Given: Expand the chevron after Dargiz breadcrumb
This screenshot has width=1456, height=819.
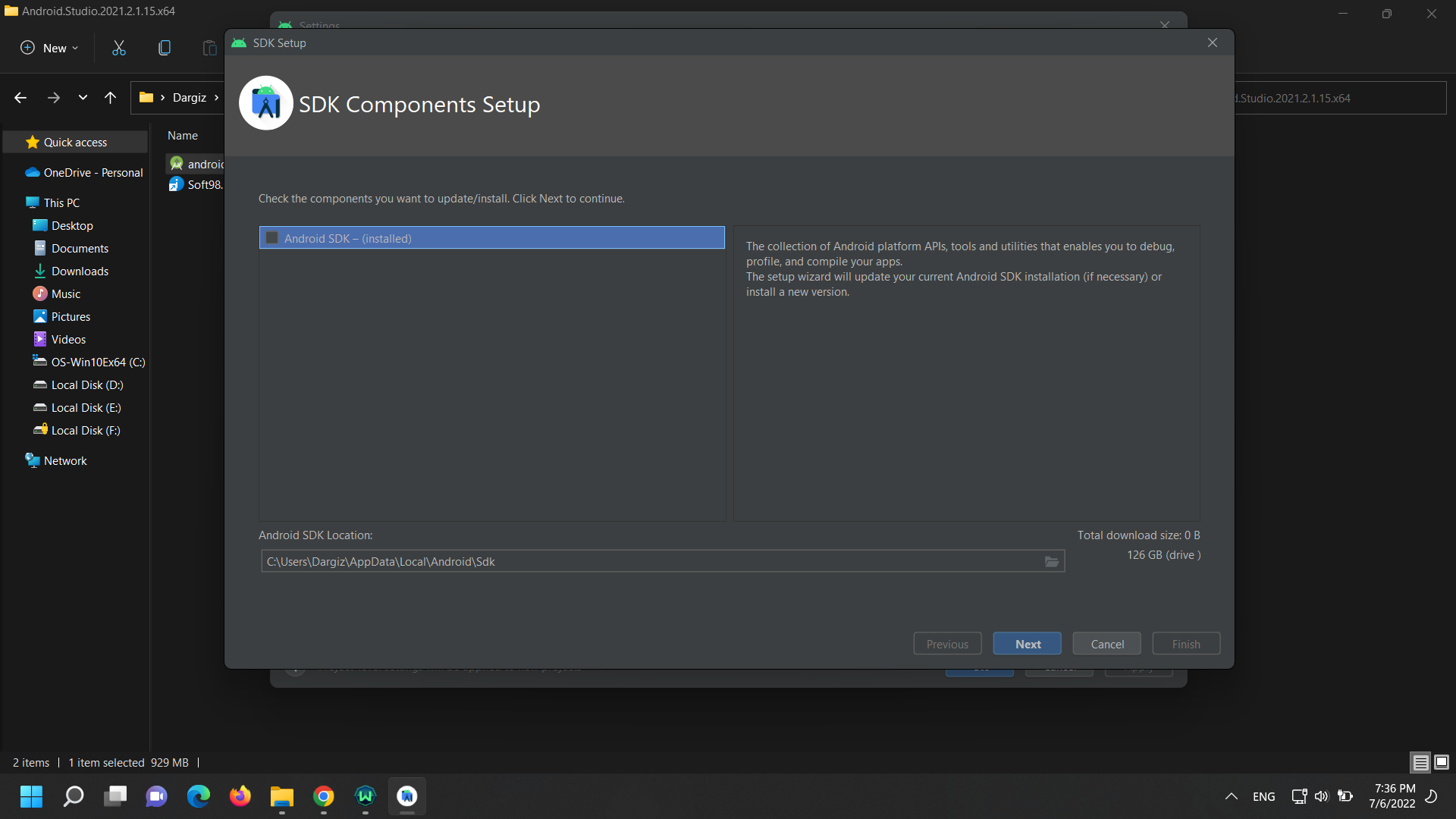Looking at the screenshot, I should pyautogui.click(x=216, y=98).
